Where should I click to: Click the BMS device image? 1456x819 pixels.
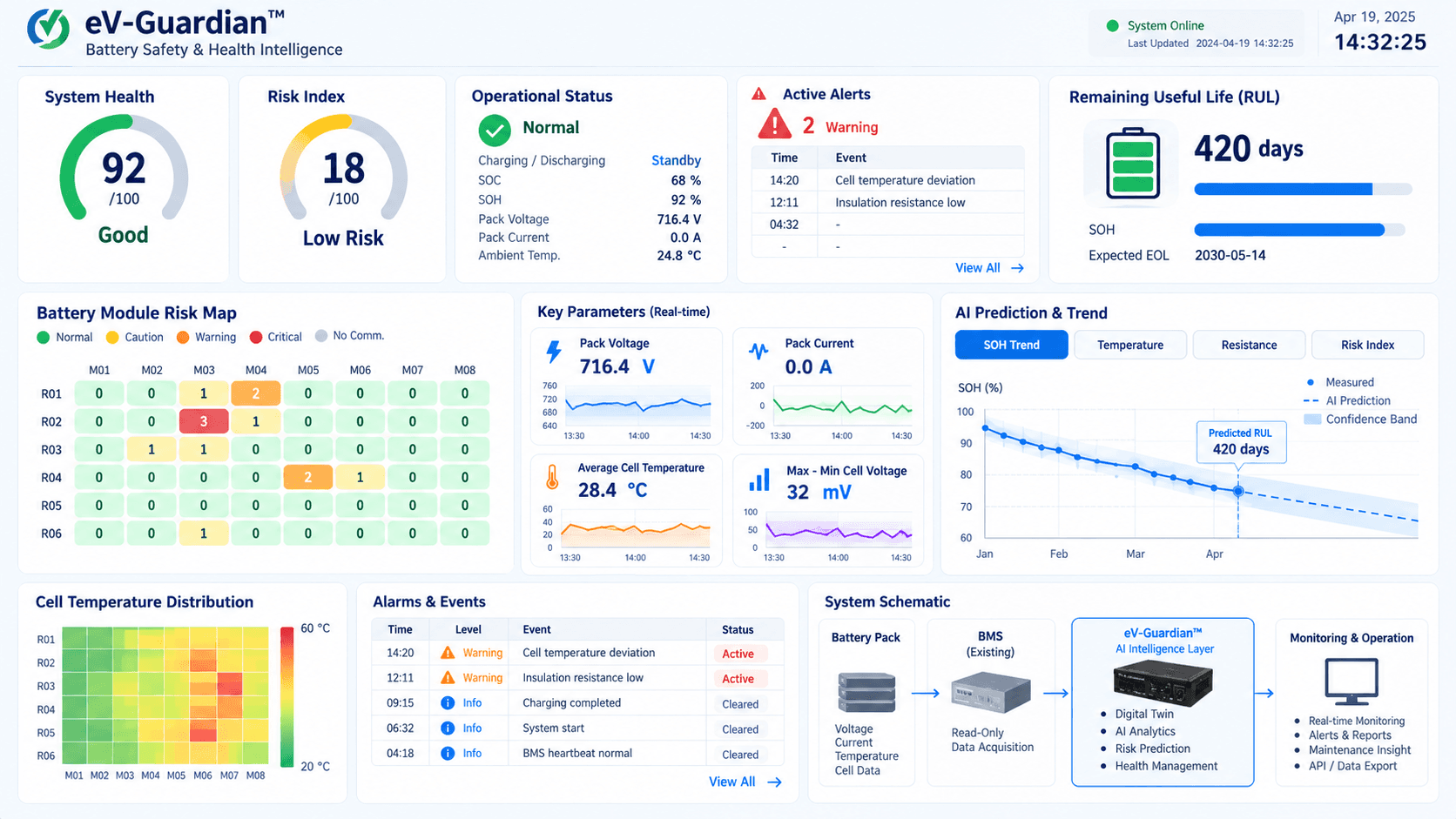990,694
